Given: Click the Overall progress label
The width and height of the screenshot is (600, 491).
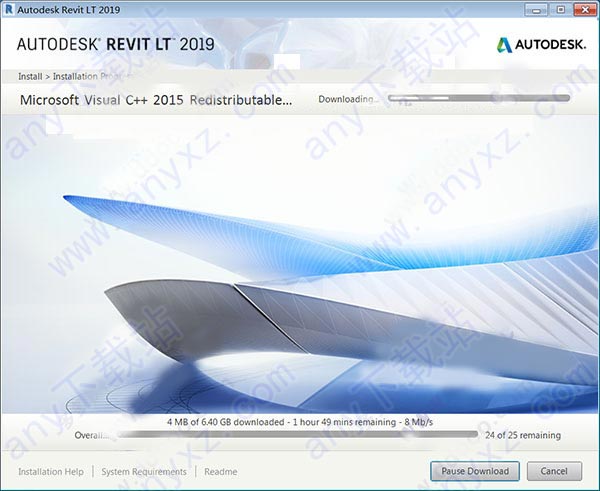Looking at the screenshot, I should tap(92, 435).
